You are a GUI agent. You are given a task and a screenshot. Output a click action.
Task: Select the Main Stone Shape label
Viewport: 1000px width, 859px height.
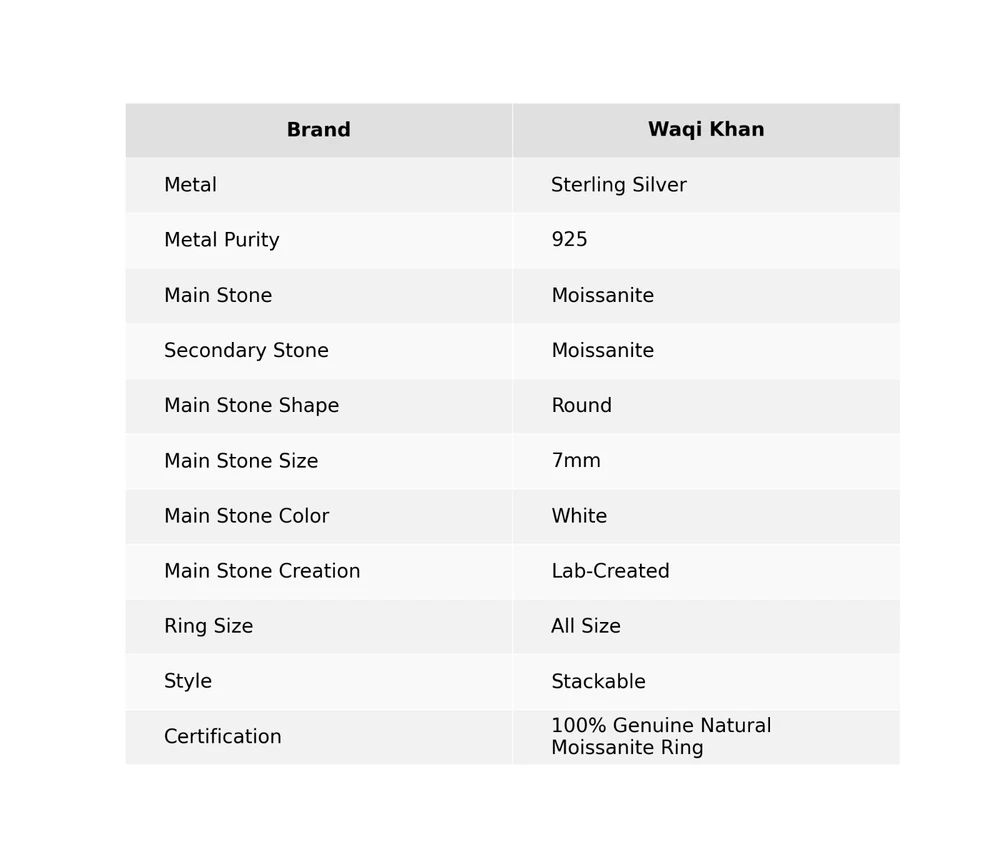tap(251, 406)
